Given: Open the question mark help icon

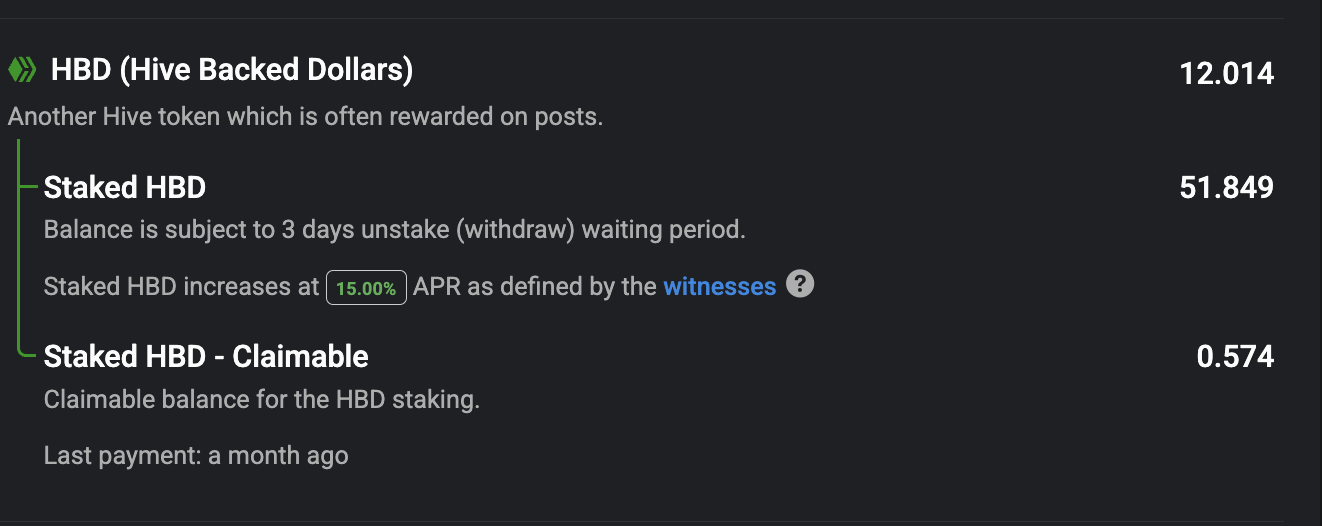Looking at the screenshot, I should coord(800,284).
